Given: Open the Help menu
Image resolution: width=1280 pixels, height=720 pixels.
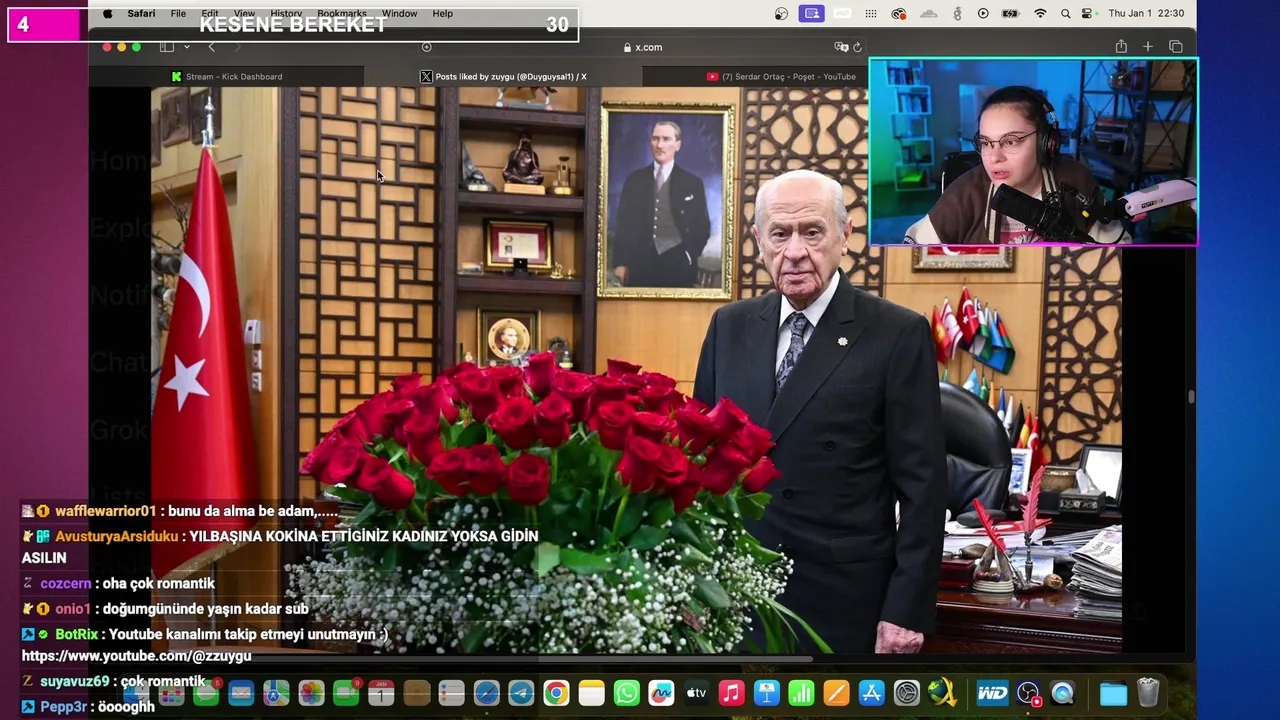Looking at the screenshot, I should [442, 13].
